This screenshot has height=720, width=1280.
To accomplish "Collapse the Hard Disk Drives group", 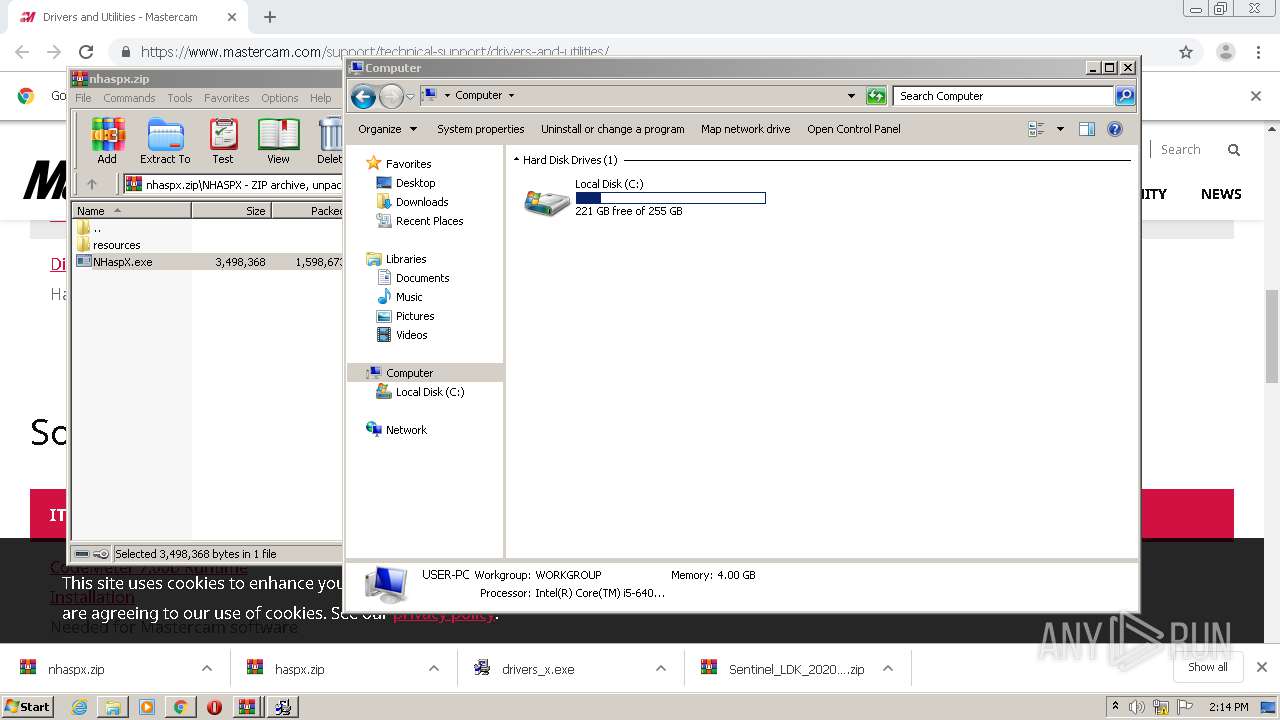I will [x=517, y=160].
